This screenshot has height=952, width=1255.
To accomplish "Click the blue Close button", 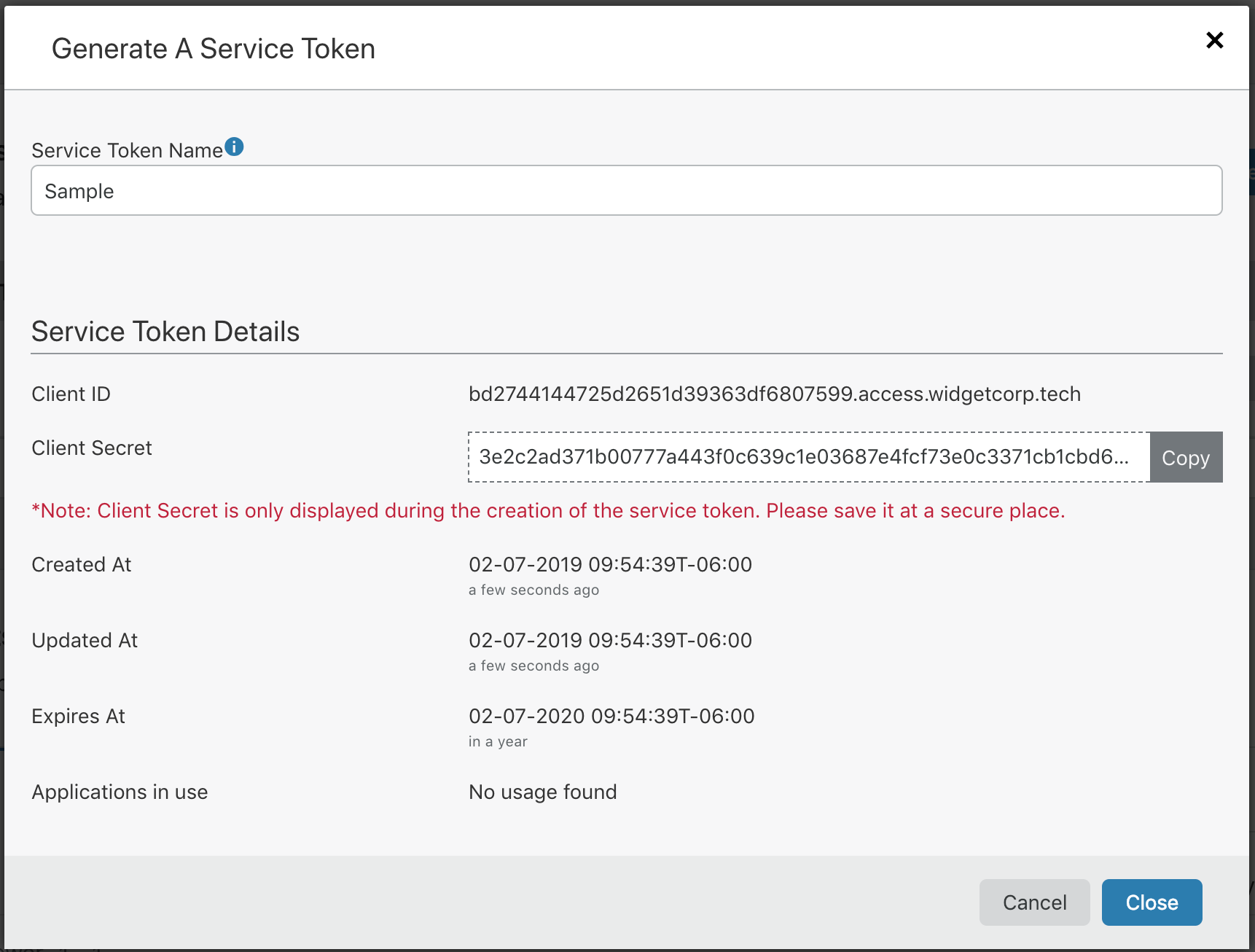I will click(1152, 902).
